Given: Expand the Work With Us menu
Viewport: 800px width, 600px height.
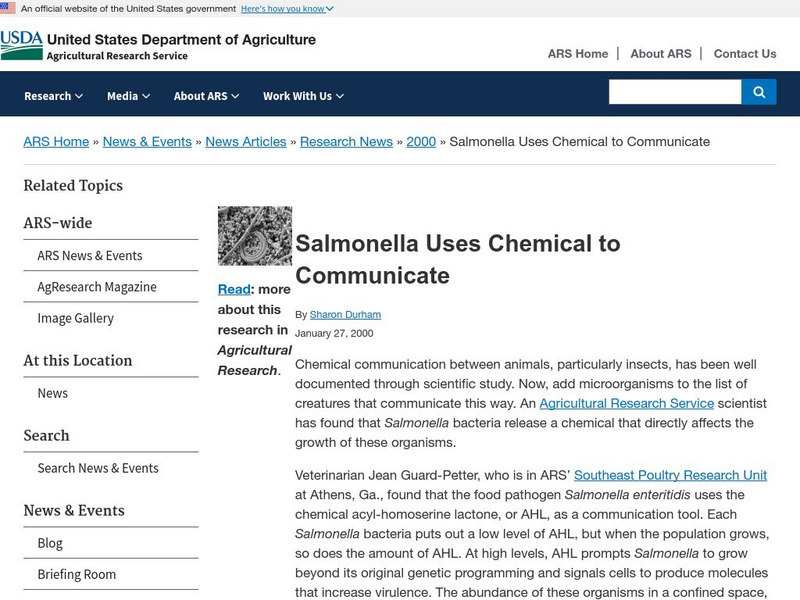Looking at the screenshot, I should (303, 96).
